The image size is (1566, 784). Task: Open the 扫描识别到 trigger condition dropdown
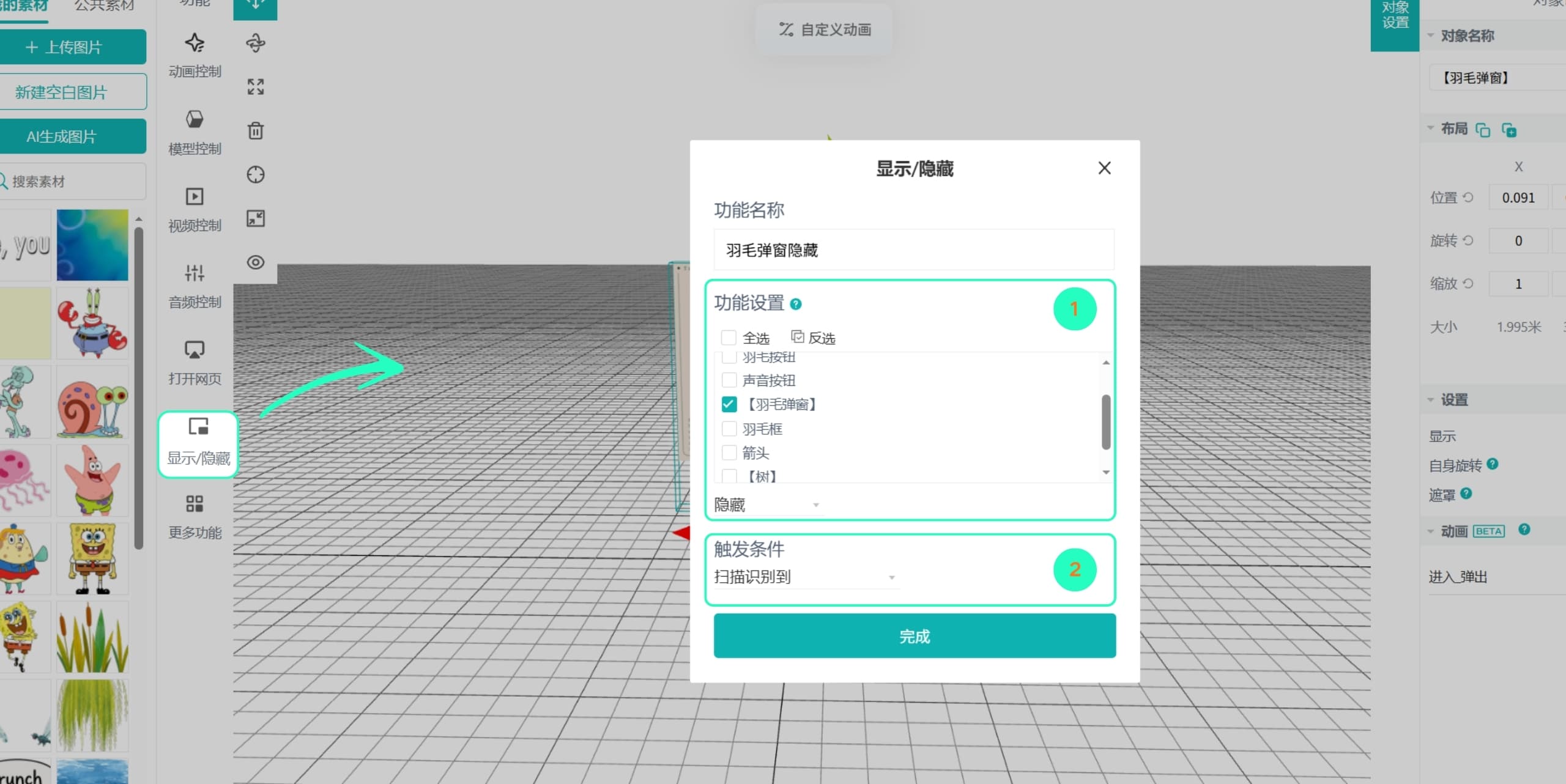click(x=806, y=577)
